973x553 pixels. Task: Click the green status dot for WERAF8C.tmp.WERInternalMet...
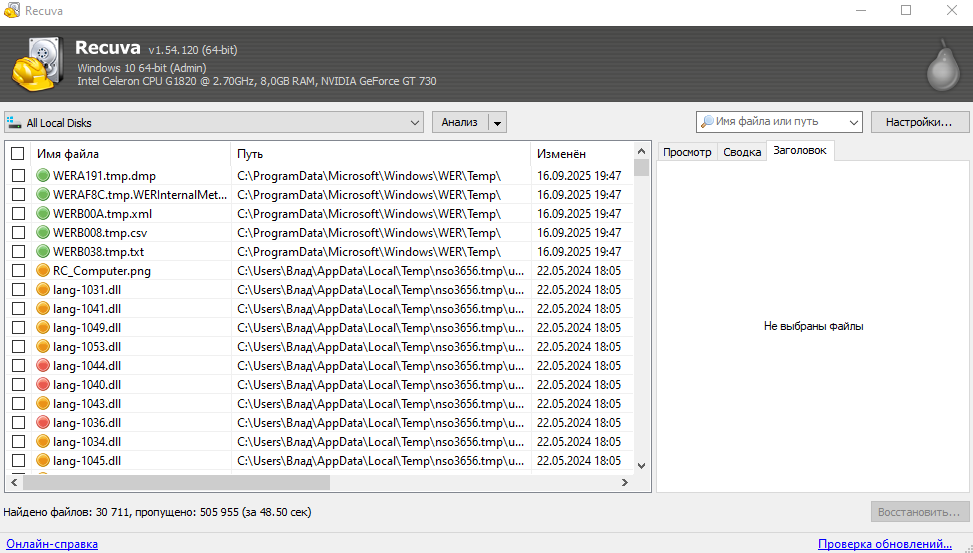coord(43,195)
